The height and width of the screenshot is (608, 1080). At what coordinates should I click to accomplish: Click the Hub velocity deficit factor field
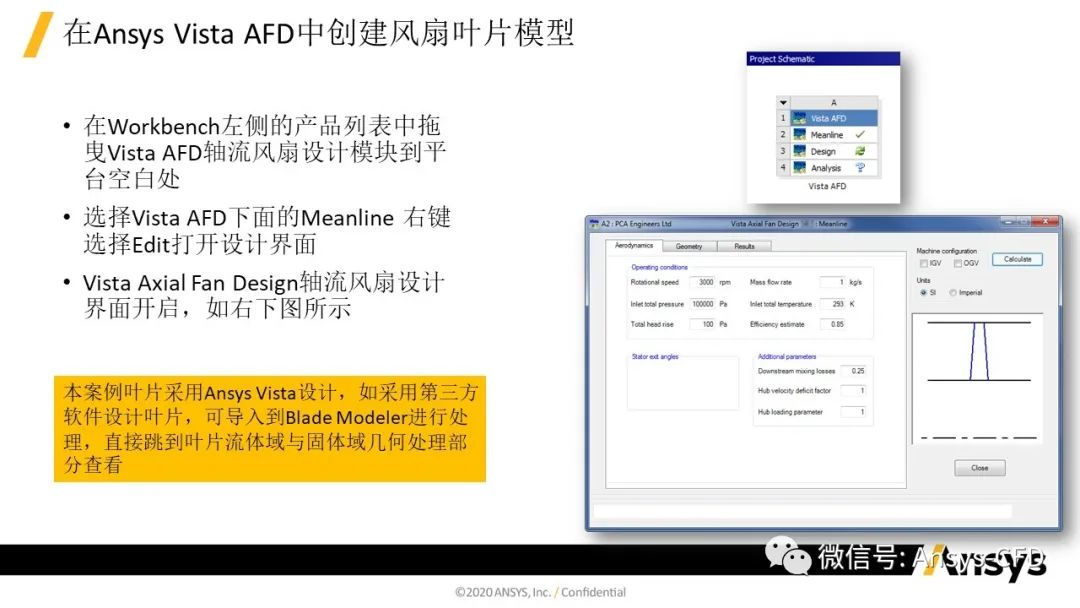(853, 391)
